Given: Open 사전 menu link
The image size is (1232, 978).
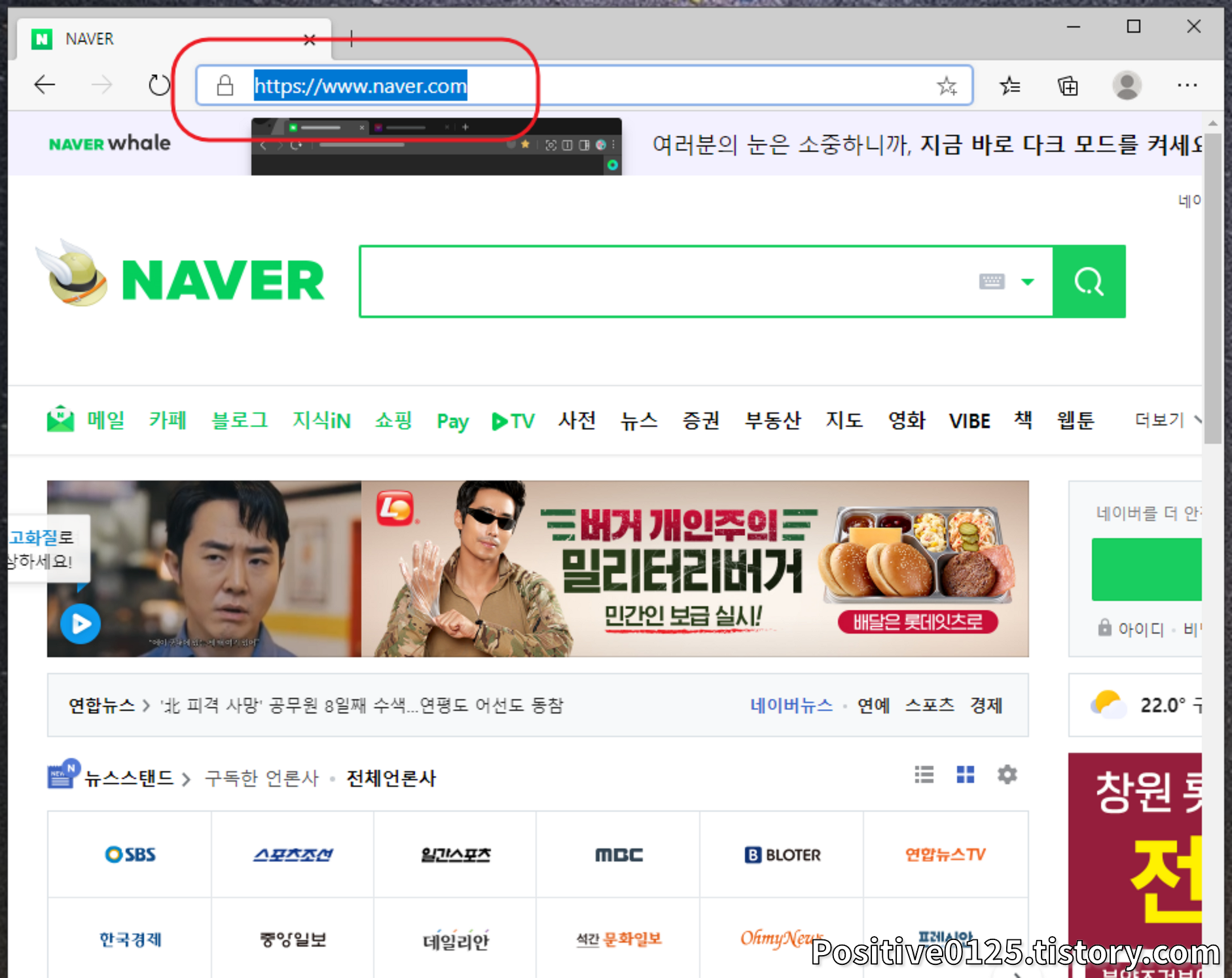Looking at the screenshot, I should coord(577,420).
